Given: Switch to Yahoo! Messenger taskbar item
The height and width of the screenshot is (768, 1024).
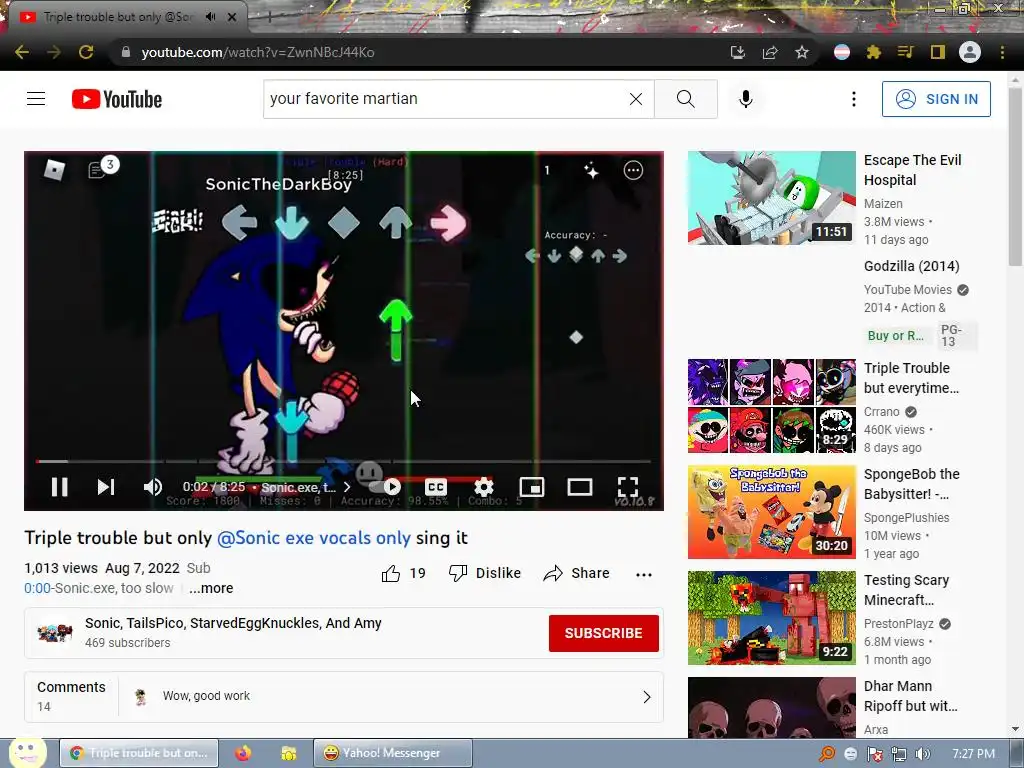Looking at the screenshot, I should [x=392, y=753].
